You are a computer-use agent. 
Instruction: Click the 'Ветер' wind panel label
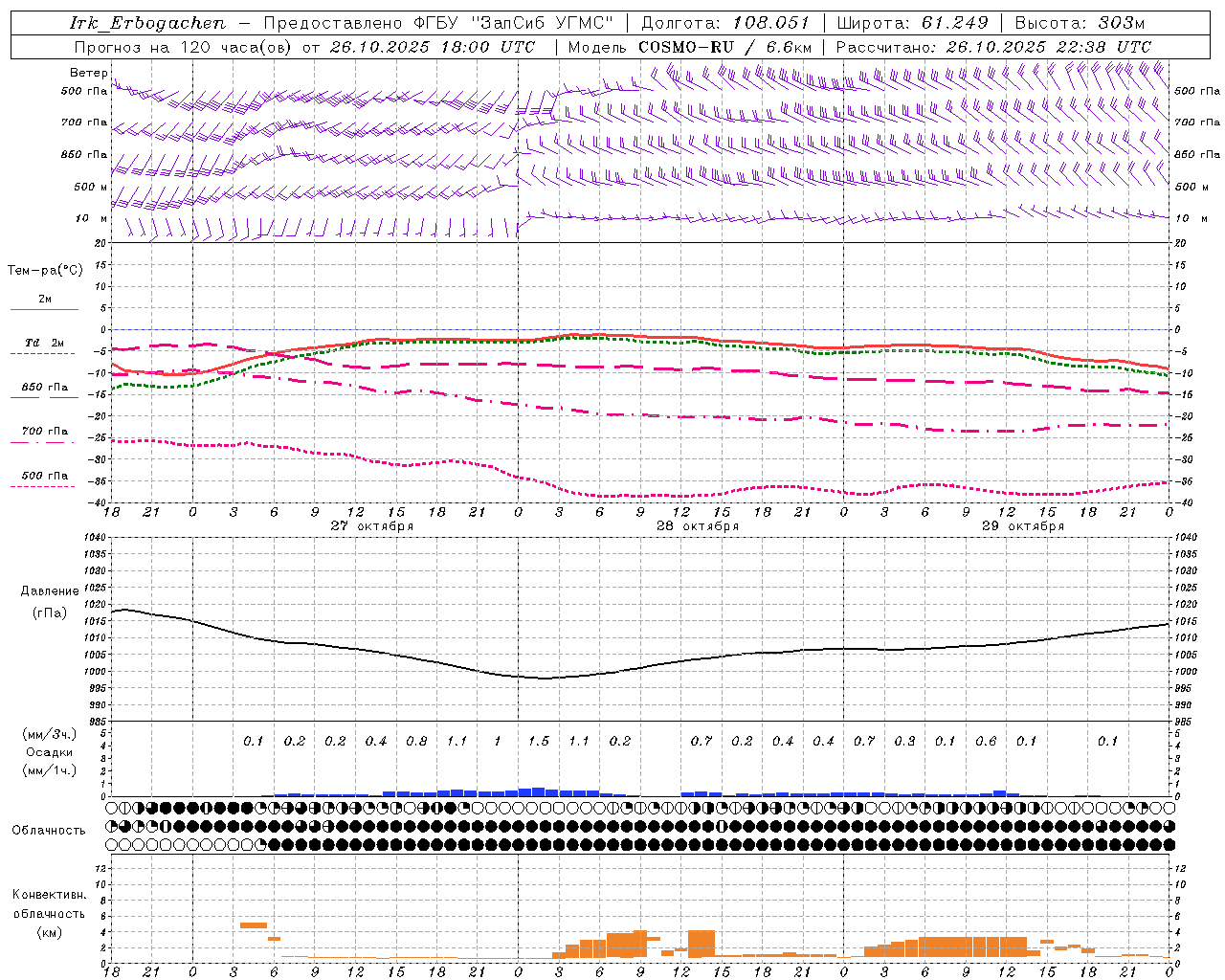tap(89, 73)
